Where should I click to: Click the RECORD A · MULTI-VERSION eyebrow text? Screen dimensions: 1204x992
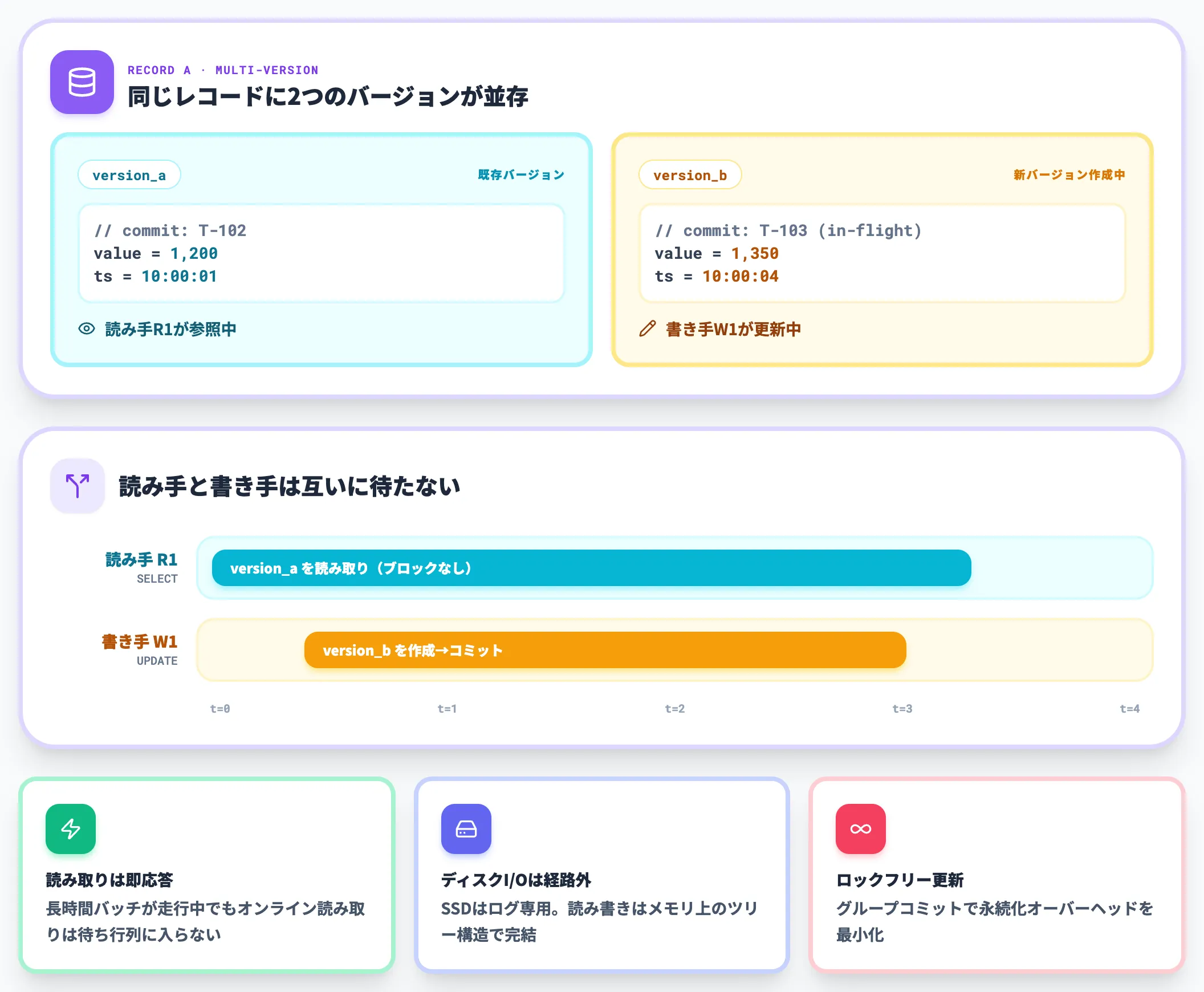tap(223, 70)
